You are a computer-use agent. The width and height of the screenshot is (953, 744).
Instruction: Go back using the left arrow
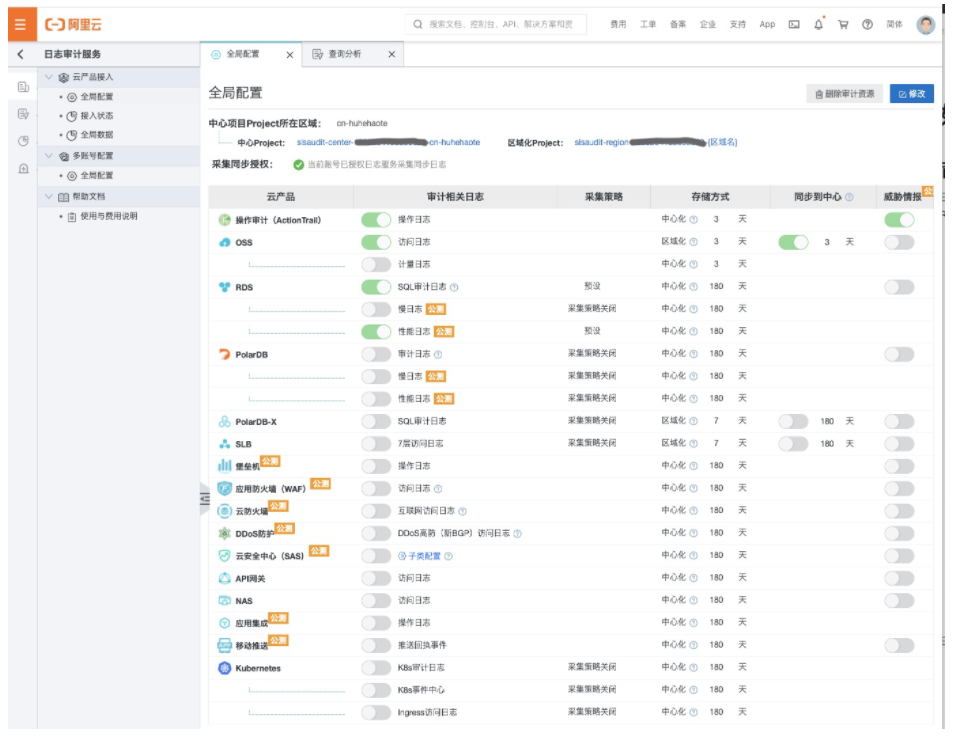pyautogui.click(x=21, y=54)
